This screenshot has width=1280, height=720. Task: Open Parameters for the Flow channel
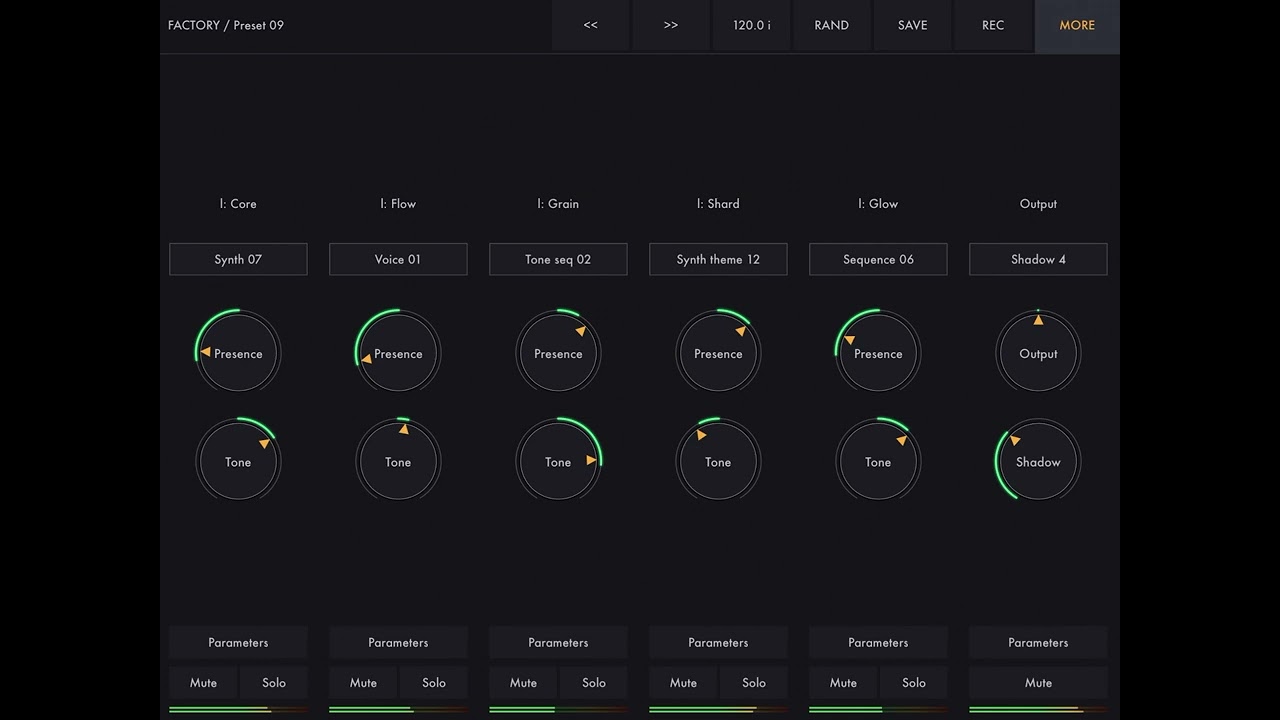pos(398,642)
